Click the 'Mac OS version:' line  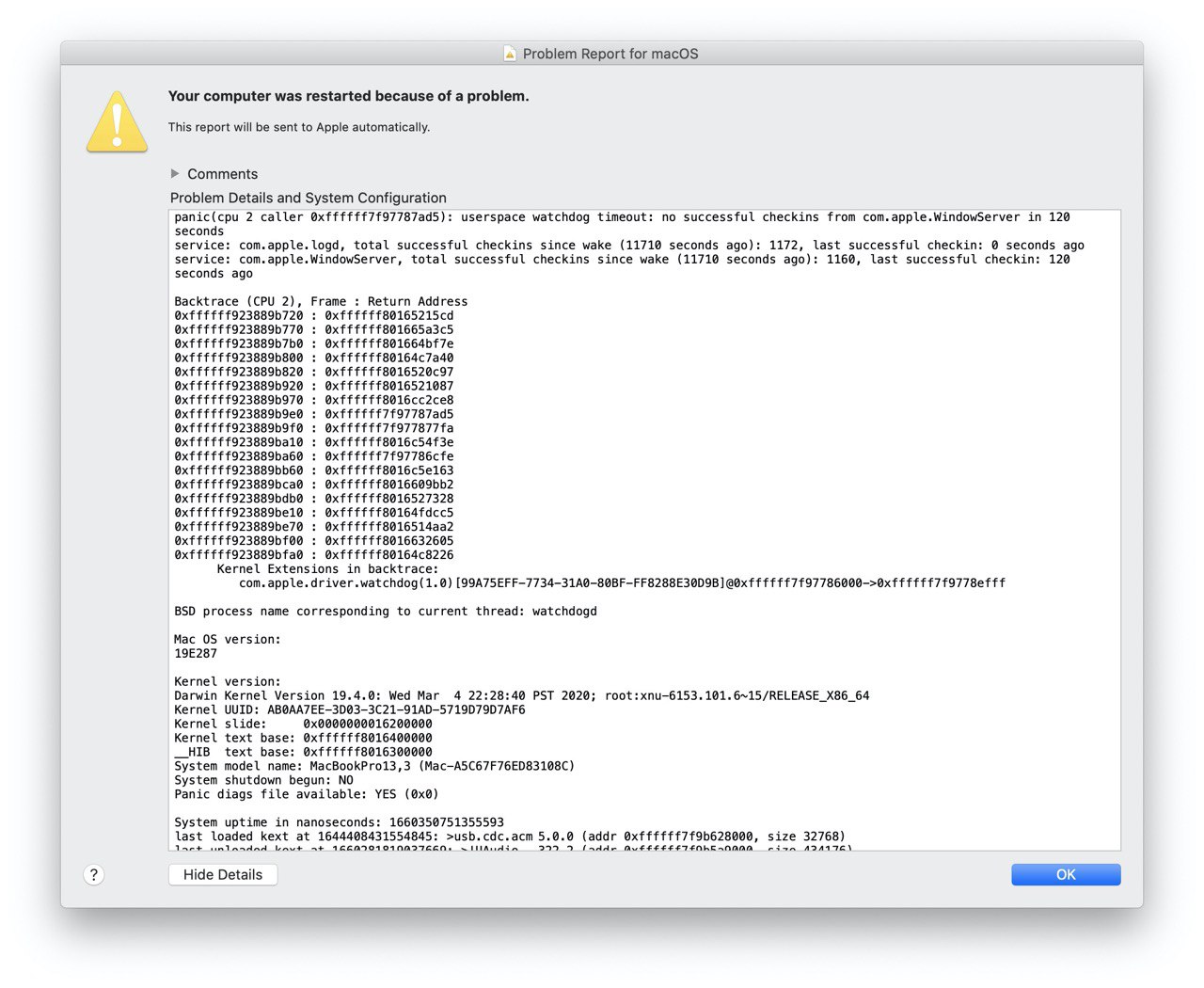click(228, 640)
